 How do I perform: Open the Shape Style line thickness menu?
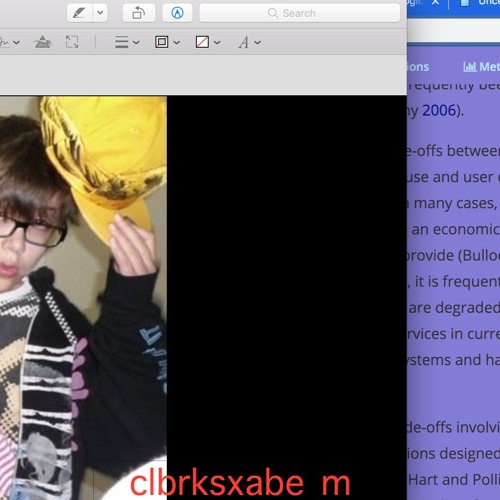pyautogui.click(x=127, y=42)
